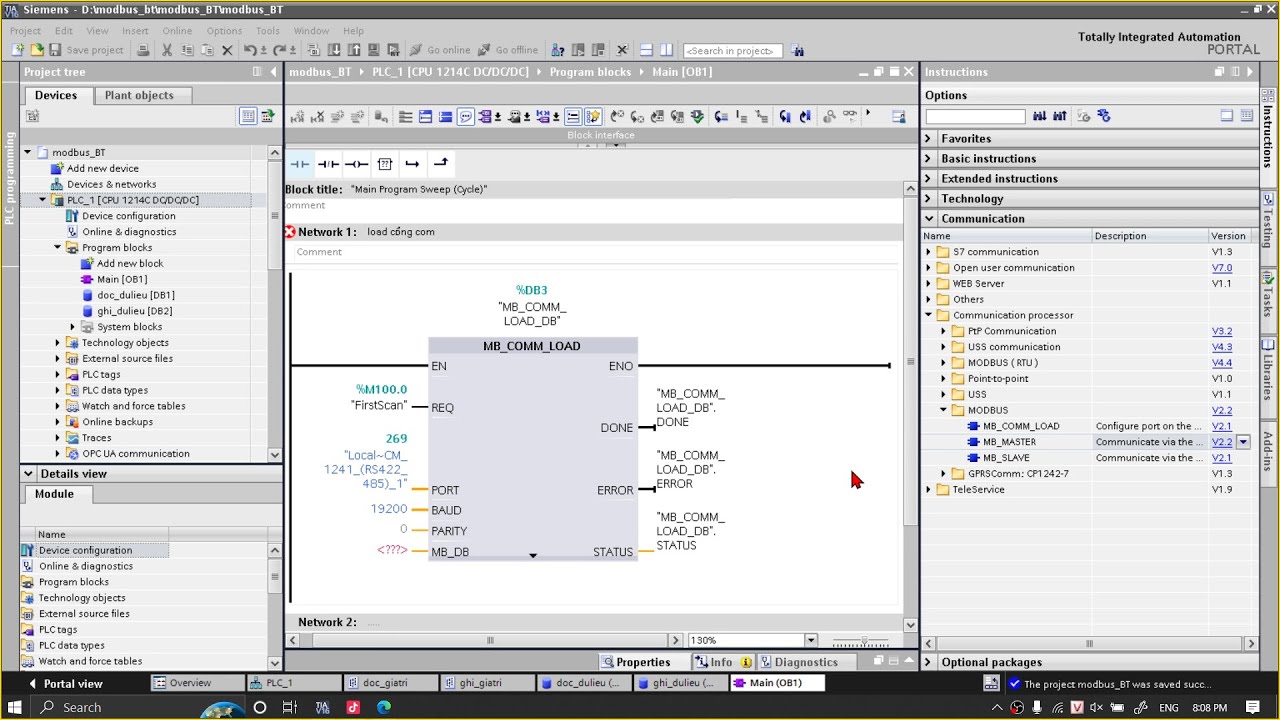The width and height of the screenshot is (1280, 720).
Task: Expand the Extended instructions section
Action: coord(928,179)
